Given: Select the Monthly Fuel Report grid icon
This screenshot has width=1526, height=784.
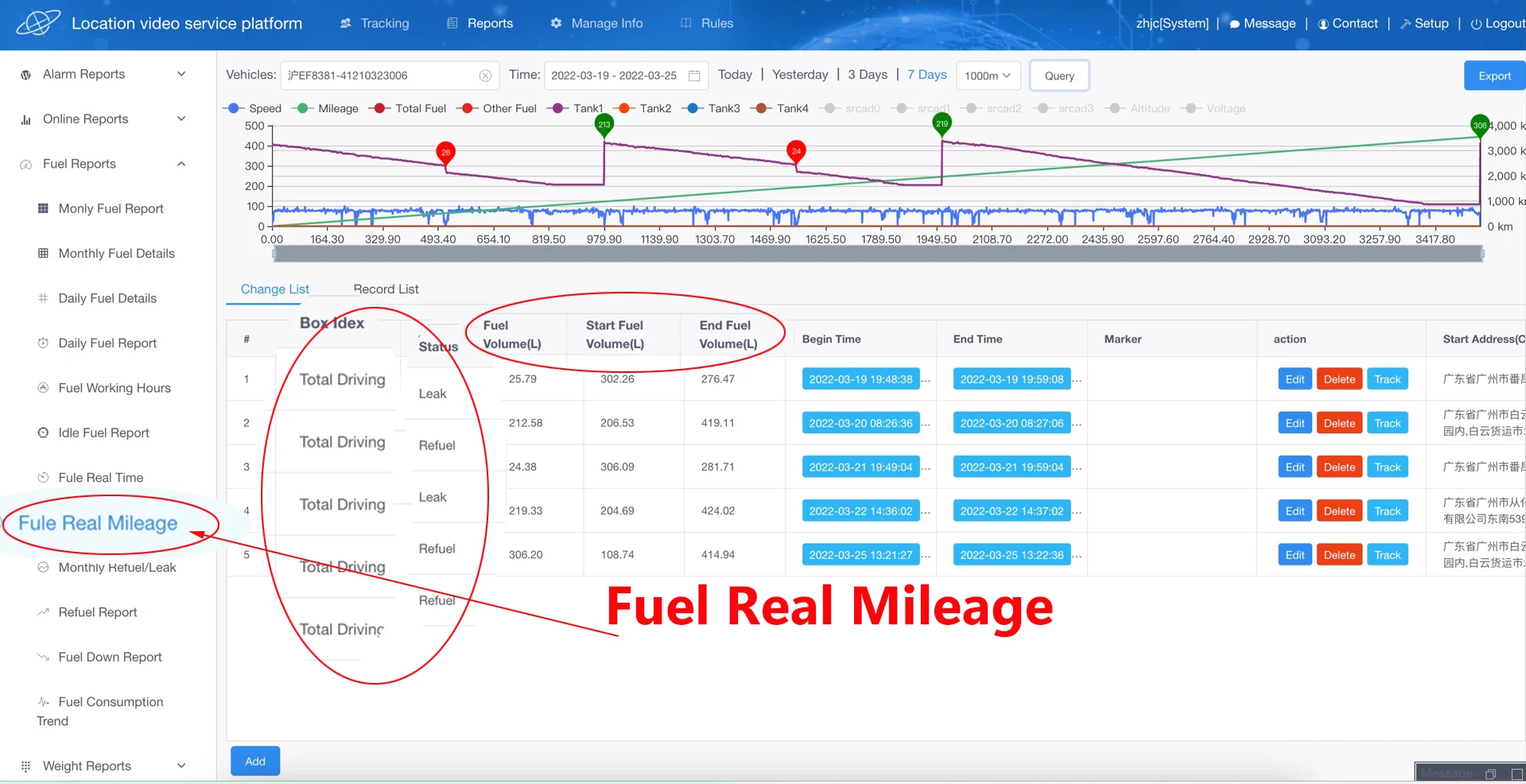Looking at the screenshot, I should (42, 208).
